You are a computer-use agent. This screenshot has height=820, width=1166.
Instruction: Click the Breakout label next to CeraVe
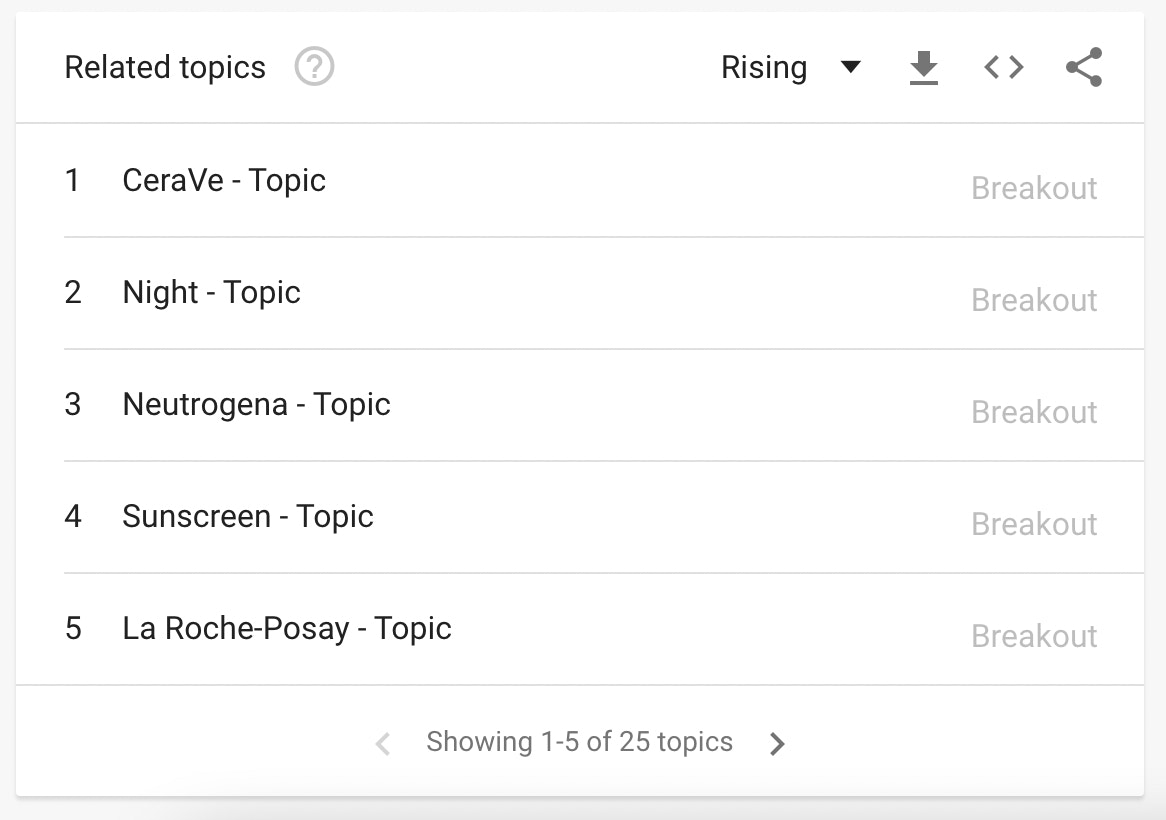1034,188
